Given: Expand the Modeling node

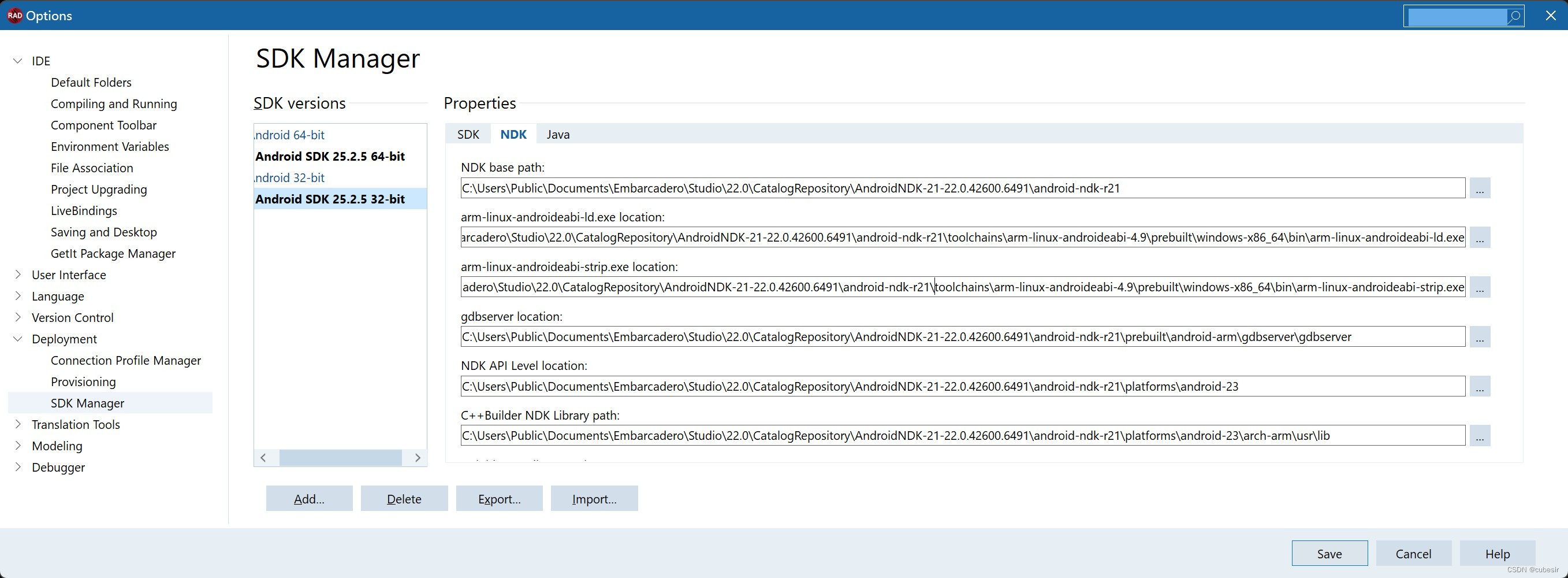Looking at the screenshot, I should click(18, 446).
